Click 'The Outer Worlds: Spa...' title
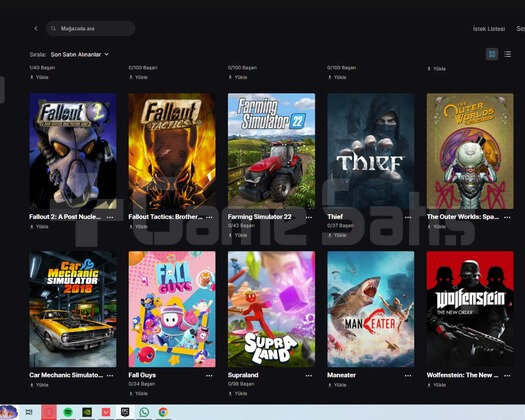This screenshot has height=420, width=525. [x=463, y=217]
